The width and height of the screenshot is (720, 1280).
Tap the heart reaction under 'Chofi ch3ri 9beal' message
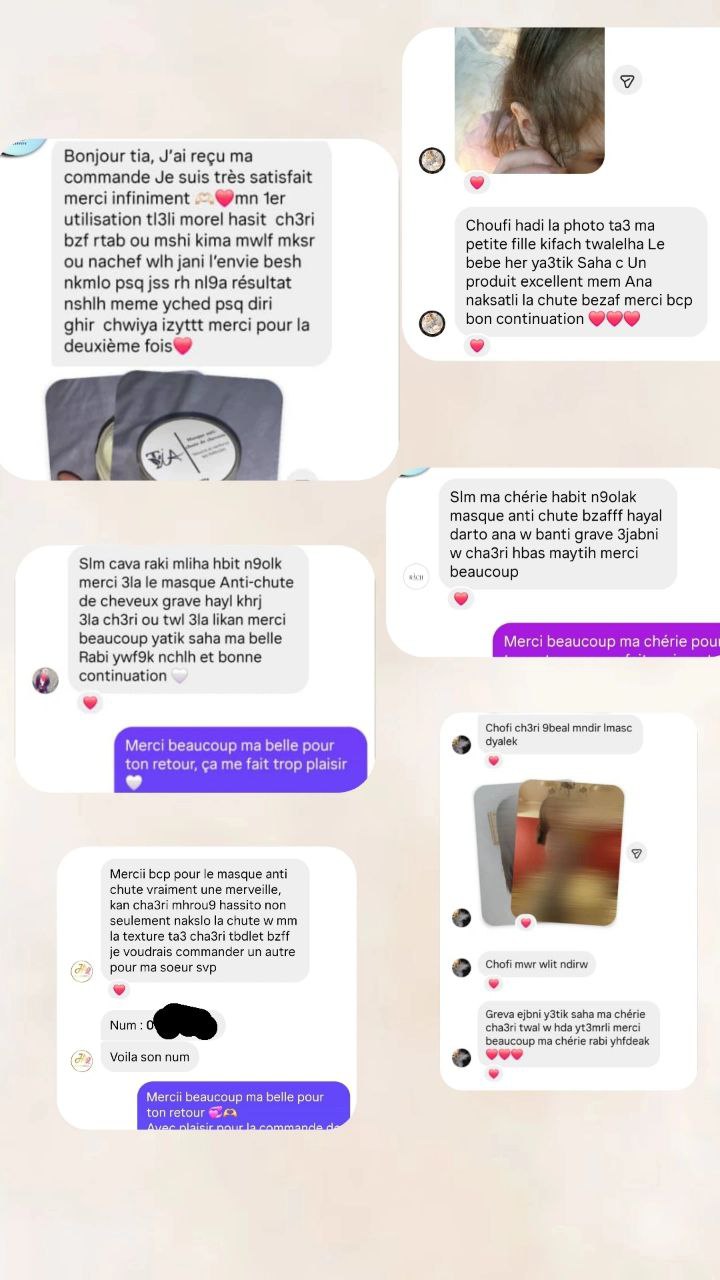tap(493, 761)
